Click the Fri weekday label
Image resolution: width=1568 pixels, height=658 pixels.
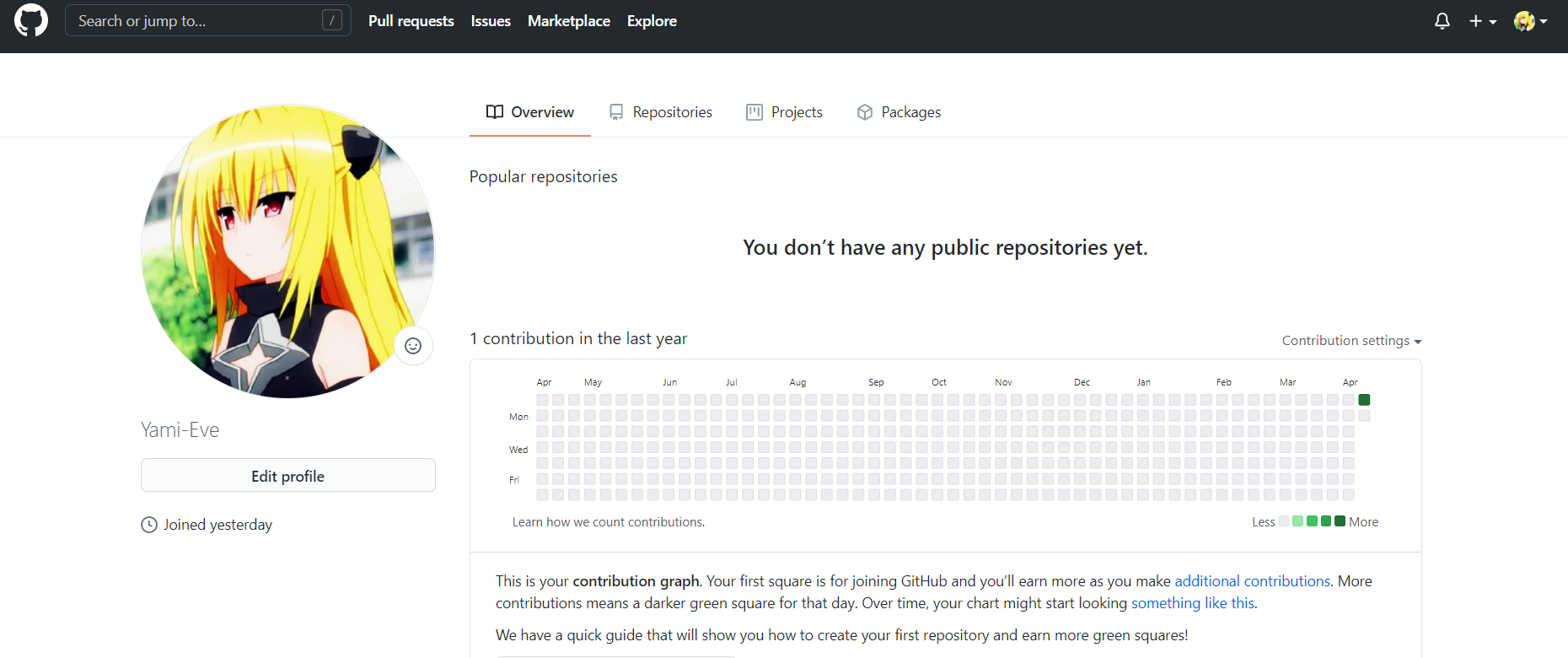[514, 480]
